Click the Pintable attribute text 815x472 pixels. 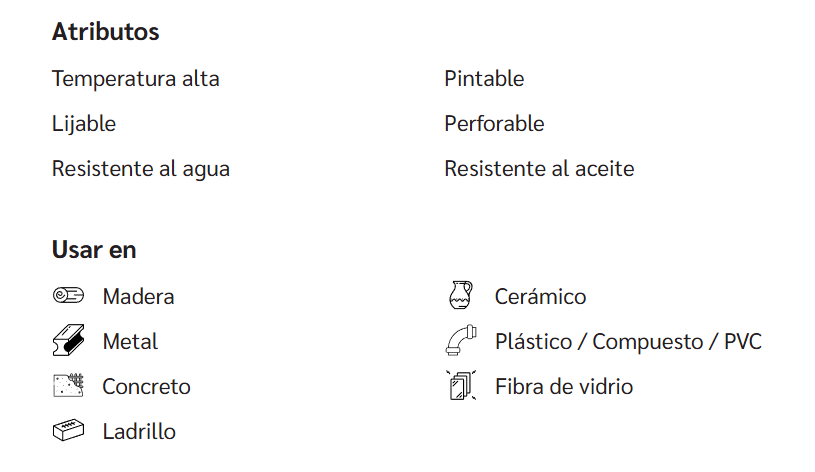click(484, 78)
